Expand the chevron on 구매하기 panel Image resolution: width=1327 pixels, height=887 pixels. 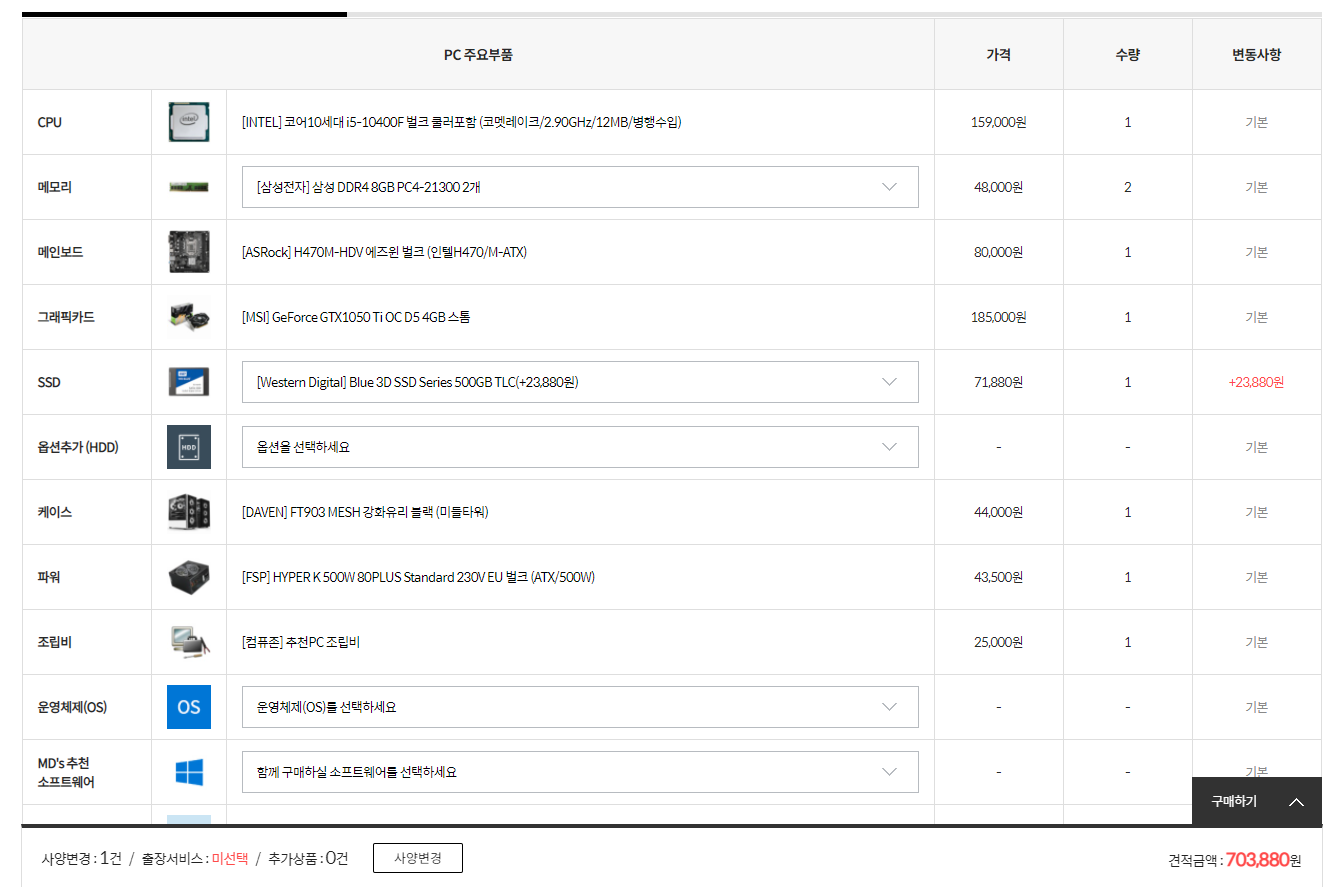1297,802
